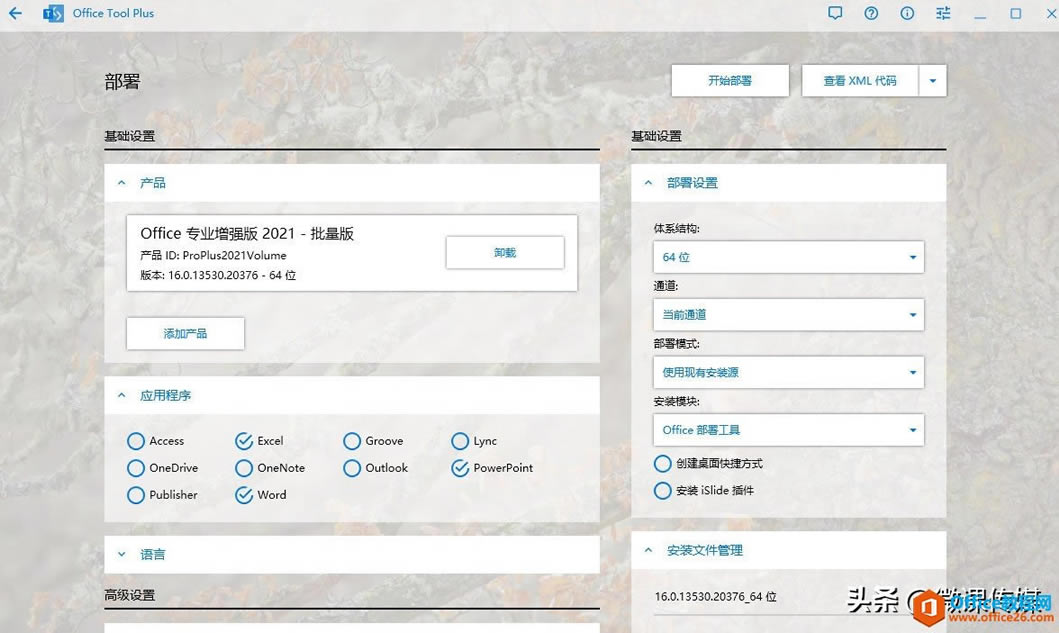Click the 开始部署 button to start deployment
This screenshot has width=1059, height=633.
[x=729, y=80]
